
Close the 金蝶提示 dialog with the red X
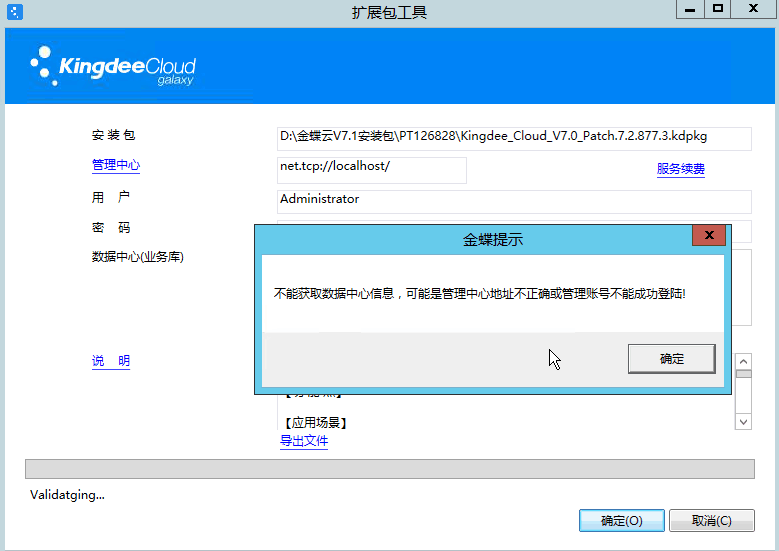709,235
